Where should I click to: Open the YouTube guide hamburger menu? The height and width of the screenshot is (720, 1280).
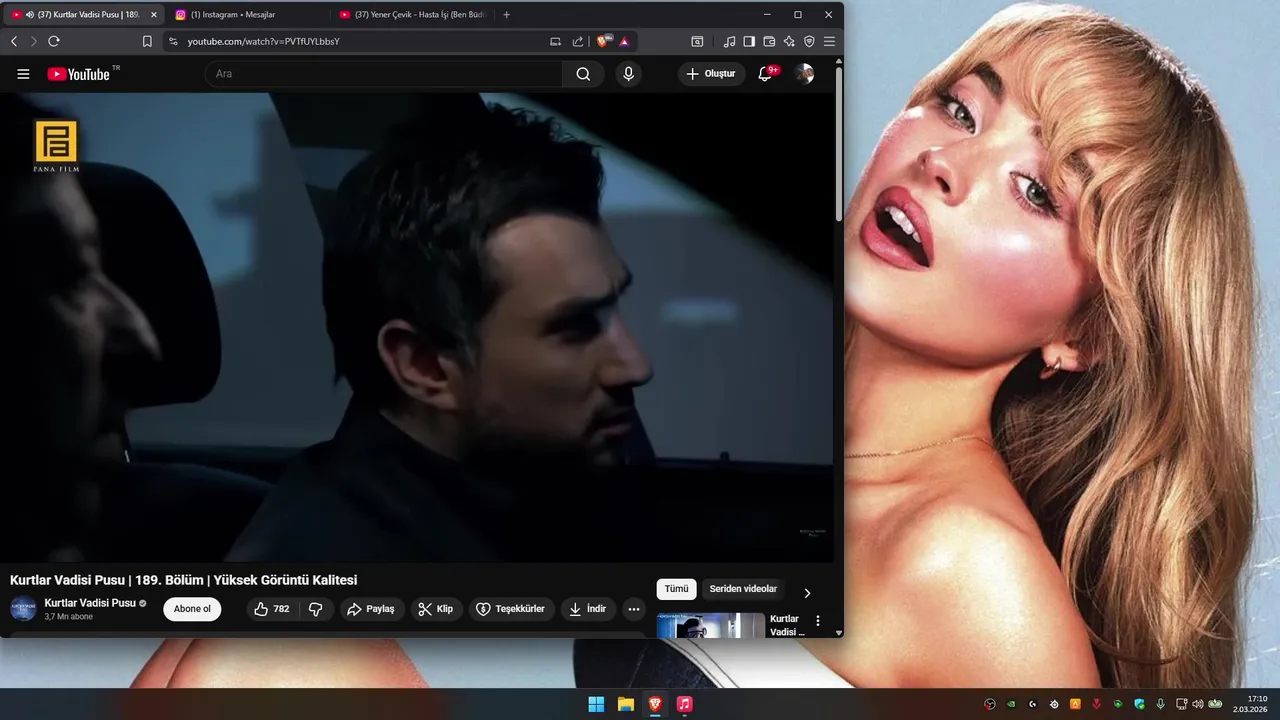[24, 74]
